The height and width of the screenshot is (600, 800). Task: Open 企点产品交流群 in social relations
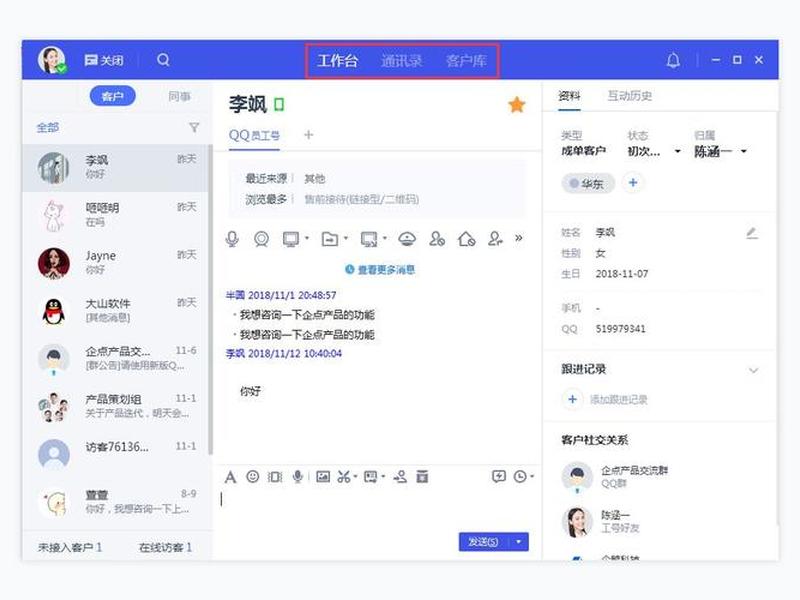(x=615, y=476)
